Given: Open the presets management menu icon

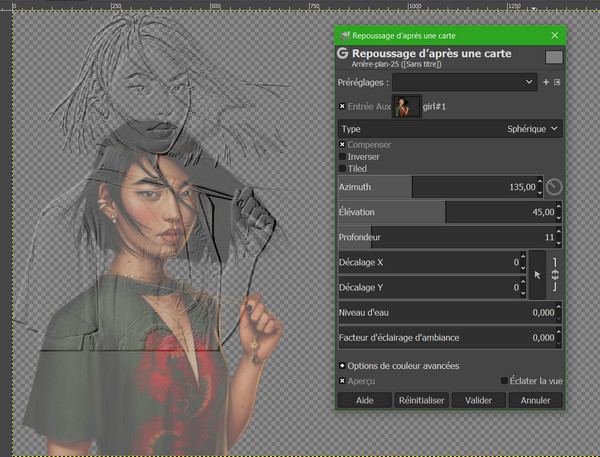Looking at the screenshot, I should click(557, 82).
